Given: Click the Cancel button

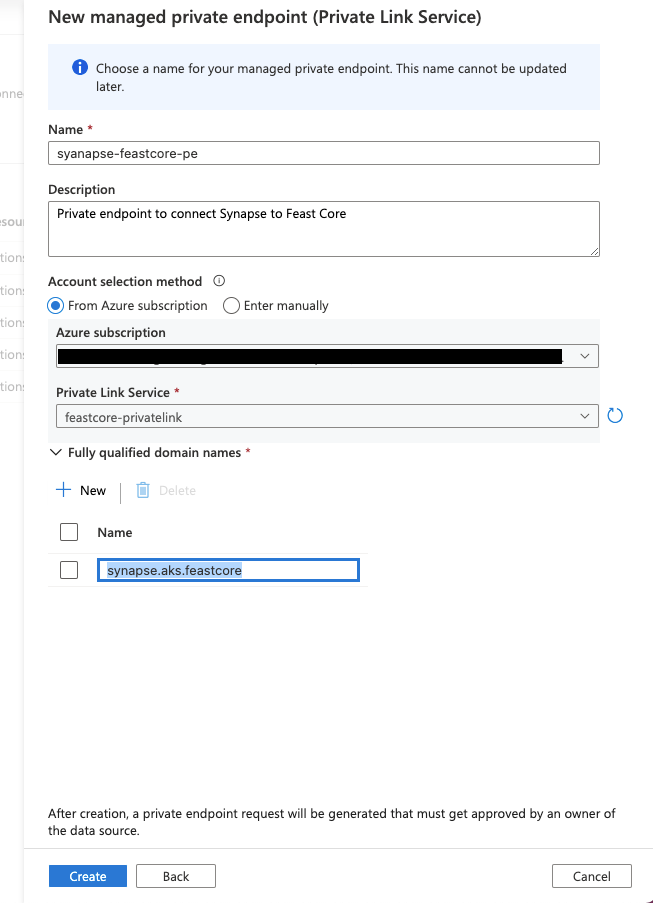Looking at the screenshot, I should [591, 876].
